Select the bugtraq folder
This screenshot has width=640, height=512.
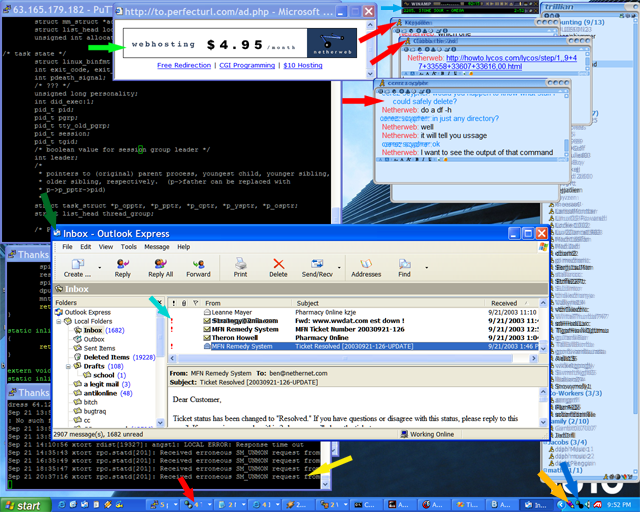click(90, 411)
